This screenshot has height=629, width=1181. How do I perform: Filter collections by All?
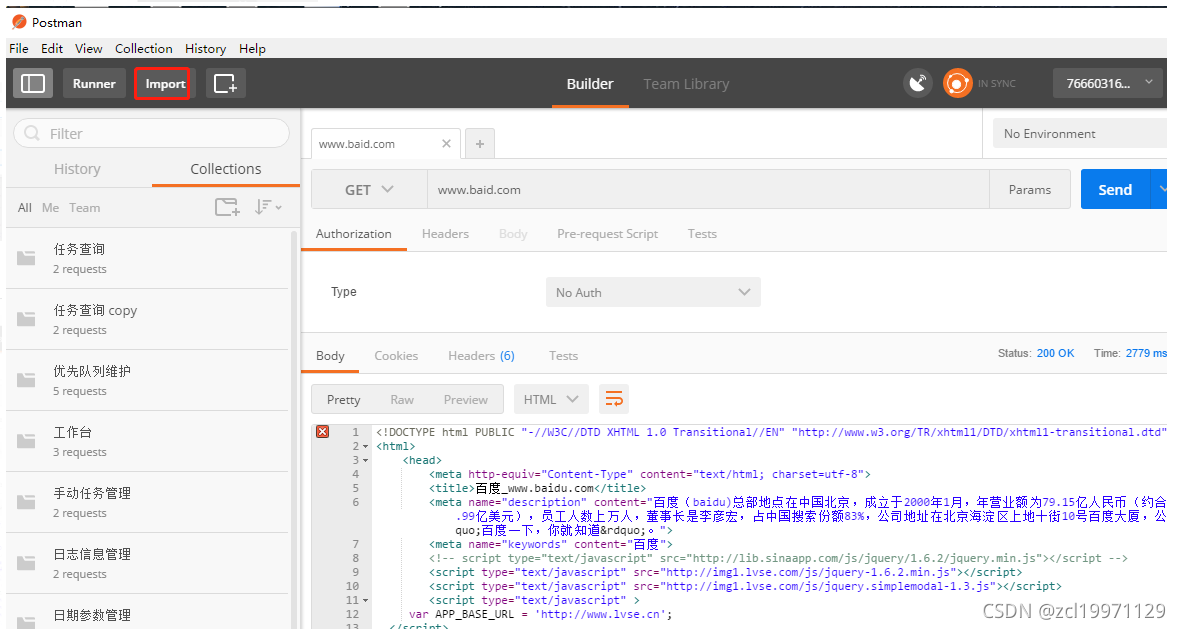click(x=25, y=207)
